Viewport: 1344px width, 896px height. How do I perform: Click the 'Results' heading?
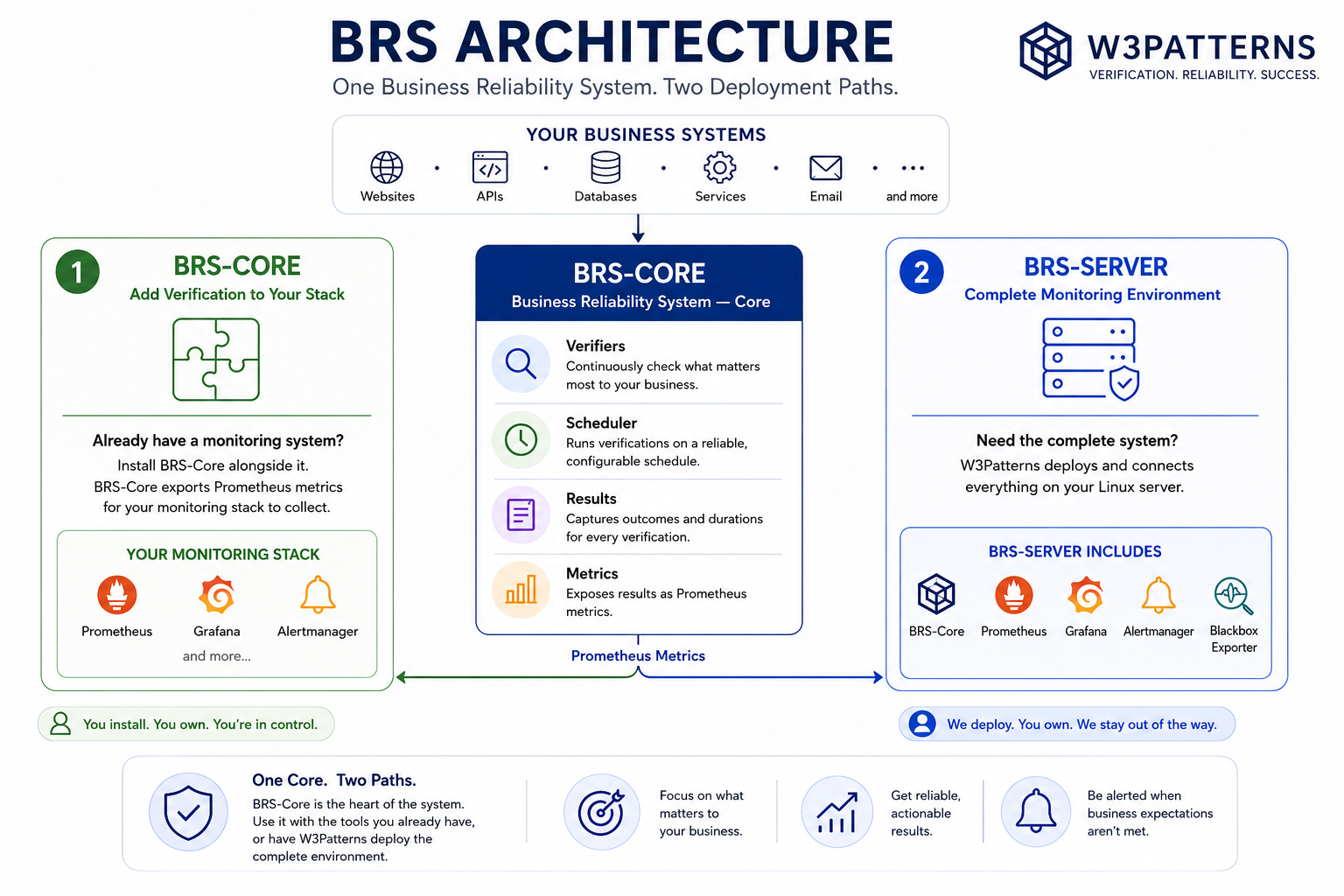click(591, 498)
